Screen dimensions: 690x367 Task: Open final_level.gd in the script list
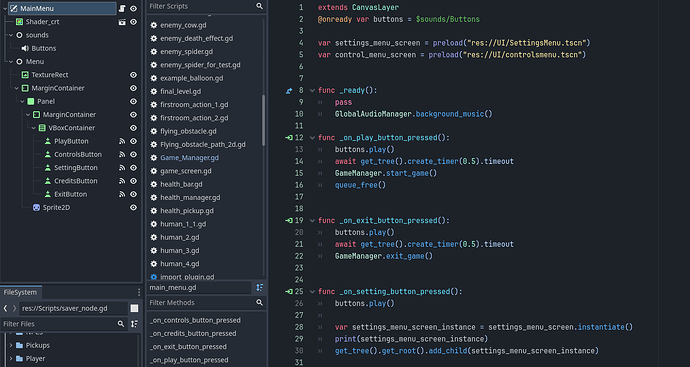tap(180, 91)
